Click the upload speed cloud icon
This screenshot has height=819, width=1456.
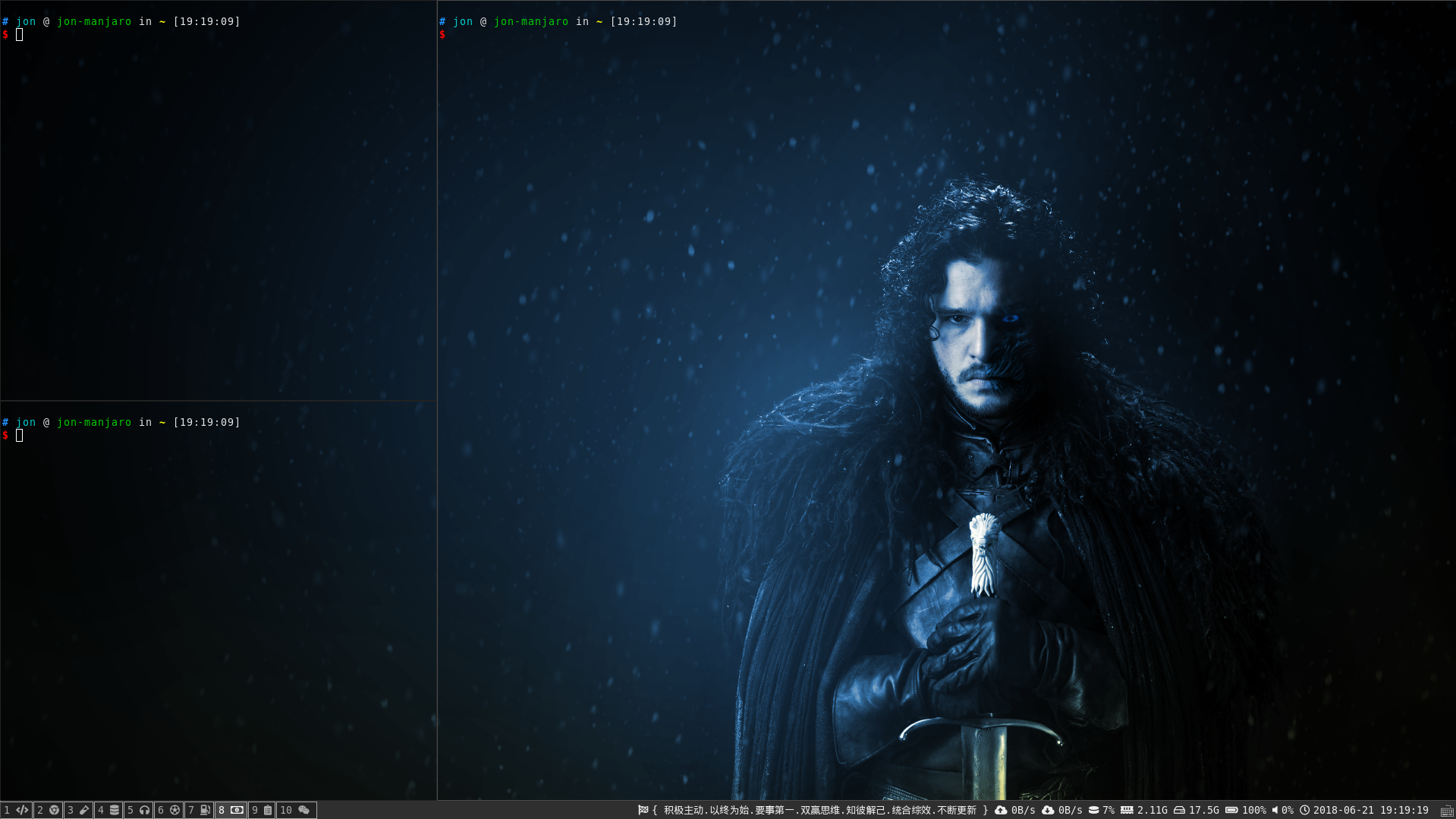click(1001, 810)
